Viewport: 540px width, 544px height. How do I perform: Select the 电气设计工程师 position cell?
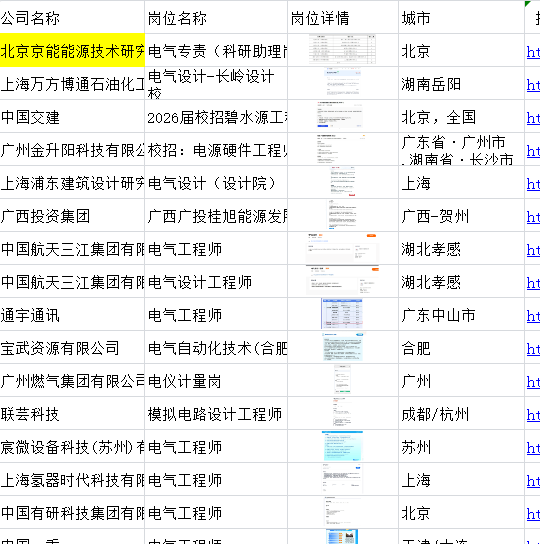pyautogui.click(x=216, y=281)
